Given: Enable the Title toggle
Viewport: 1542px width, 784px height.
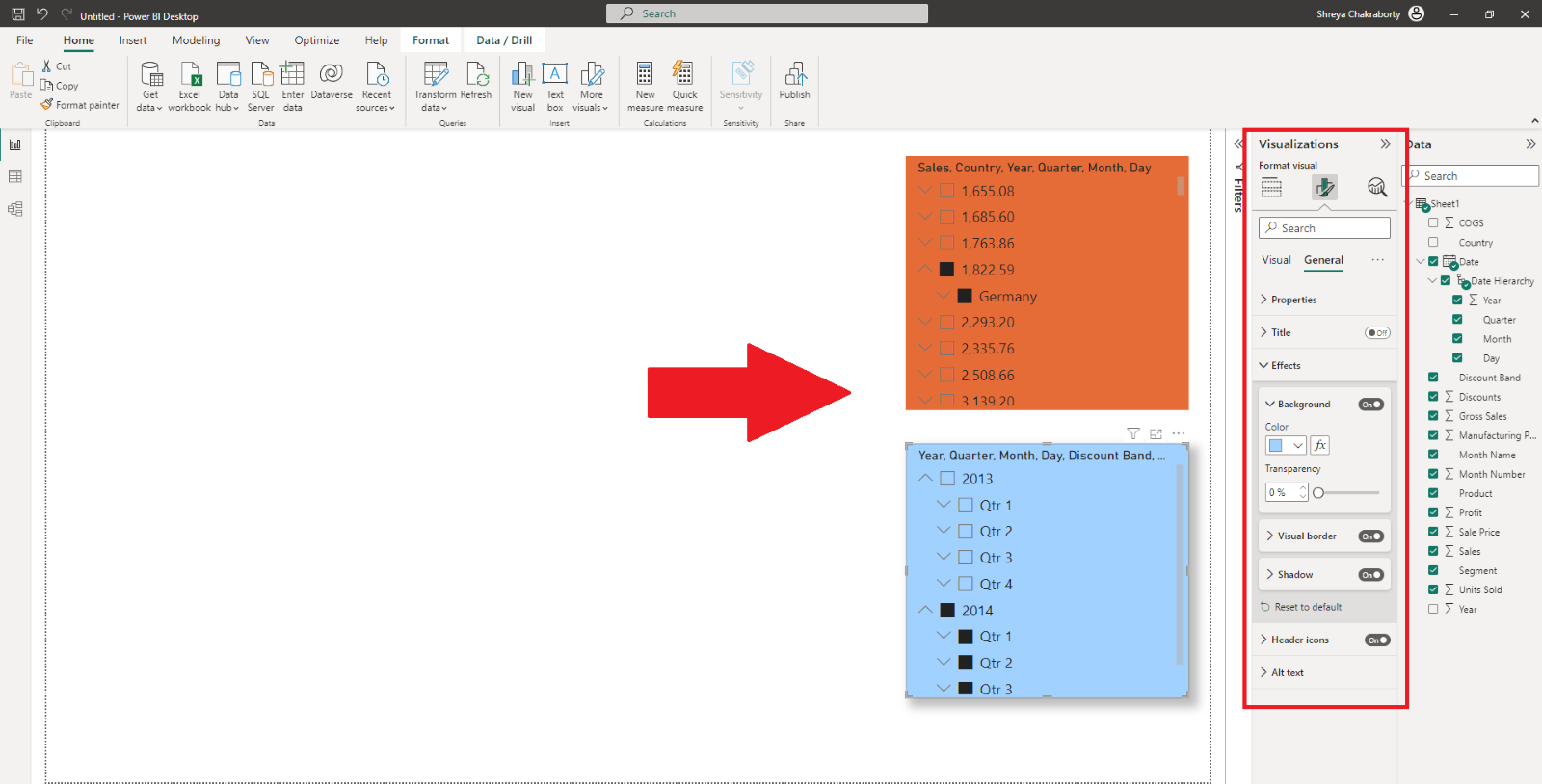Looking at the screenshot, I should [1376, 333].
